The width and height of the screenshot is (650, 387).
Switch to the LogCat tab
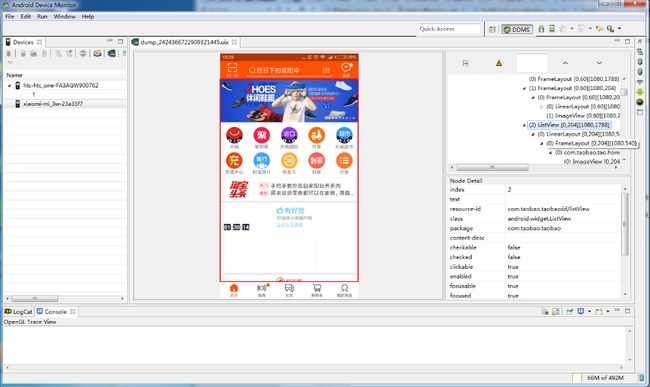point(18,312)
